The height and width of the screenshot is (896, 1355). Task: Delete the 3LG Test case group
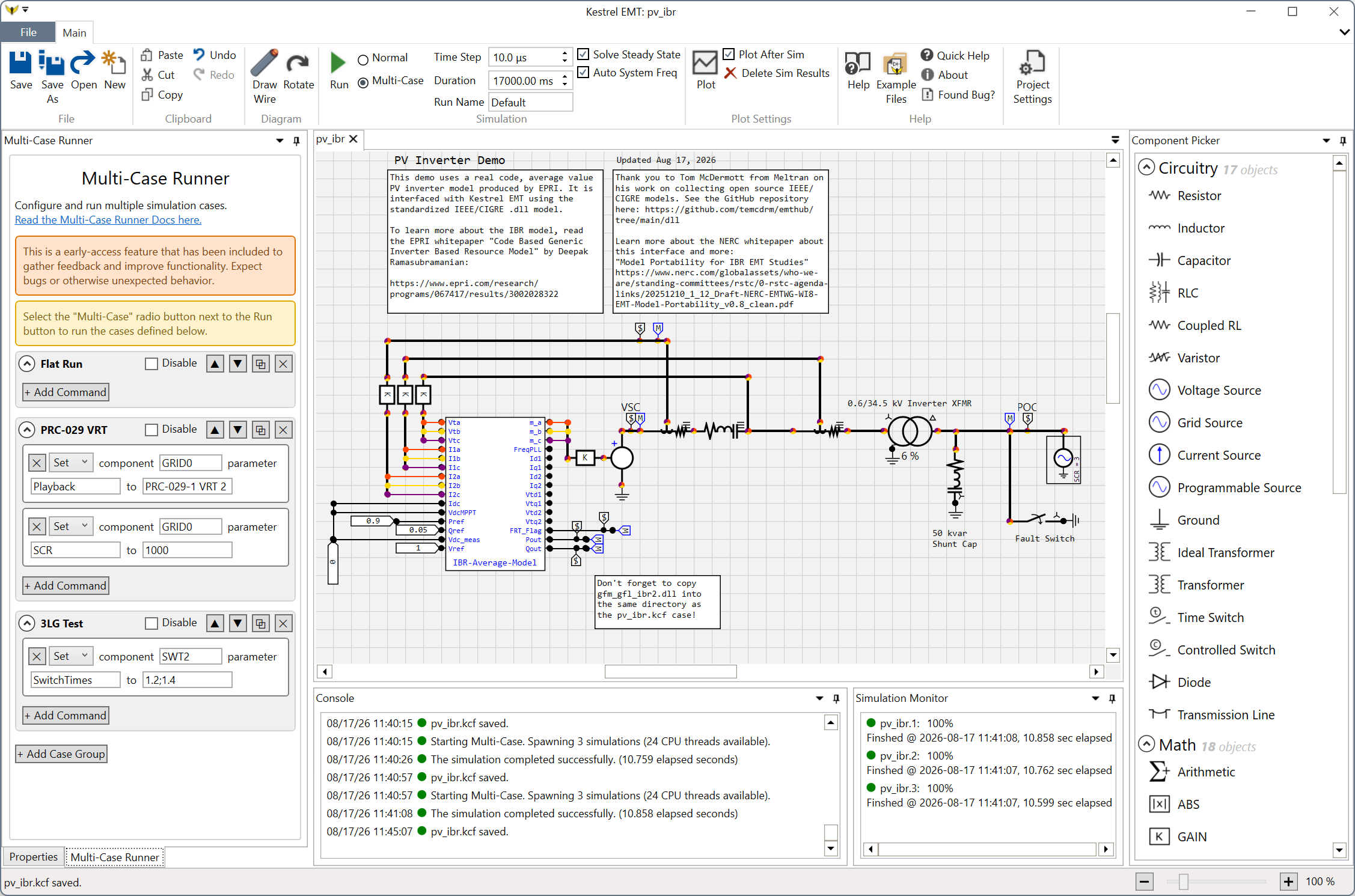283,623
